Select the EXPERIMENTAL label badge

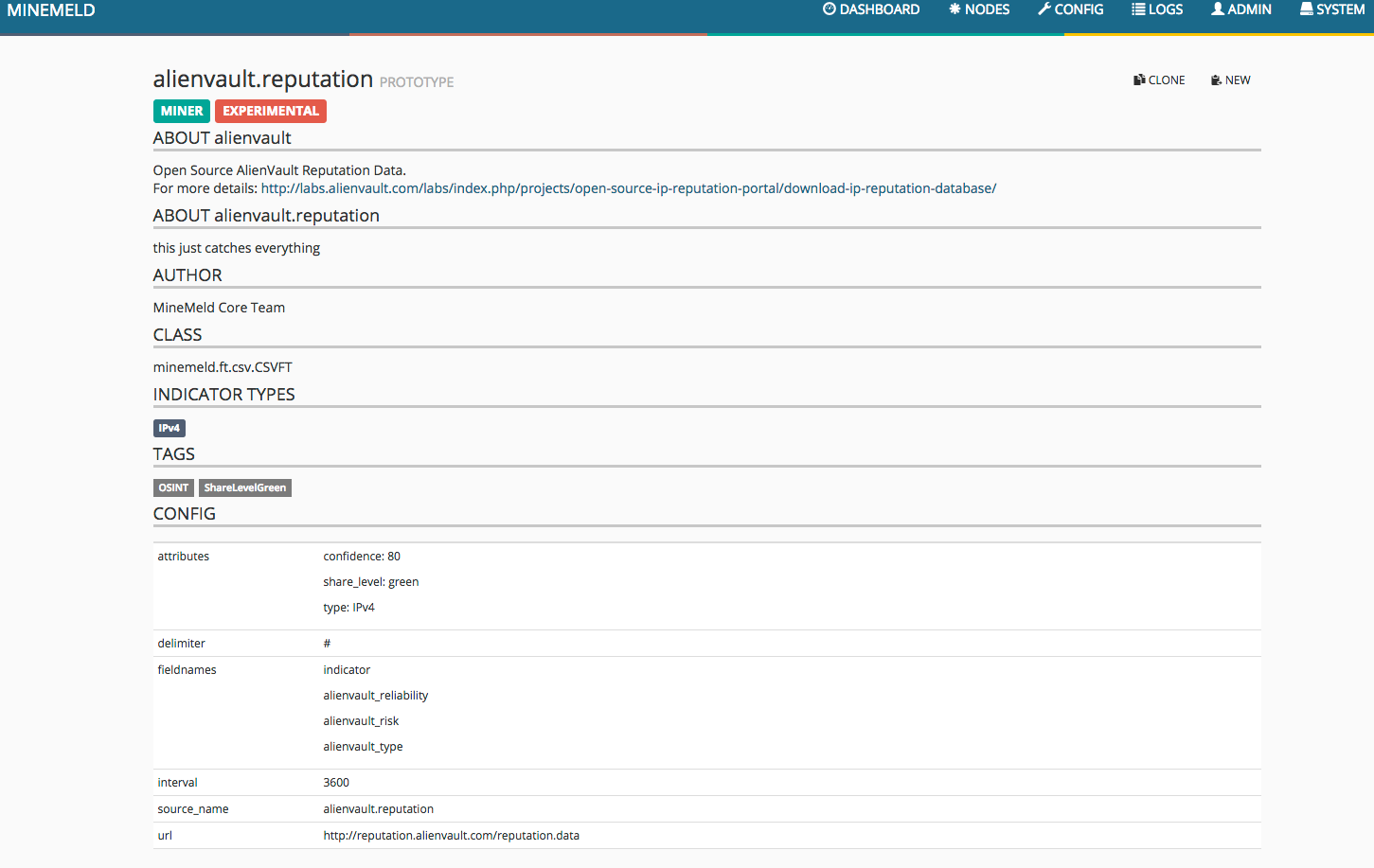point(271,111)
